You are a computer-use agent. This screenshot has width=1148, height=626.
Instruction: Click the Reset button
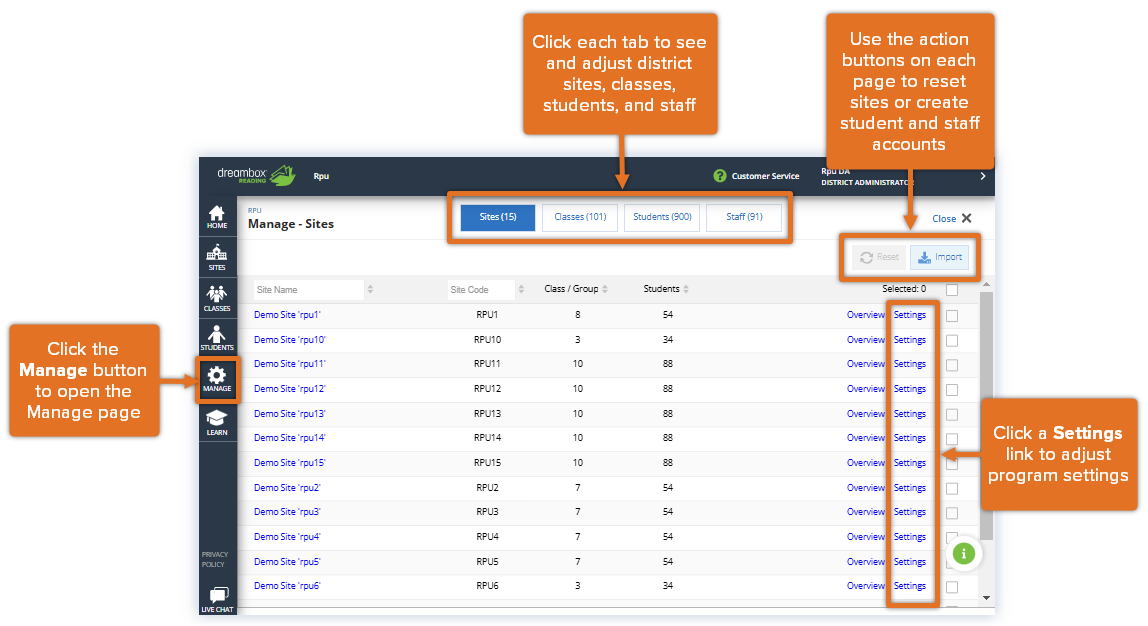(879, 257)
